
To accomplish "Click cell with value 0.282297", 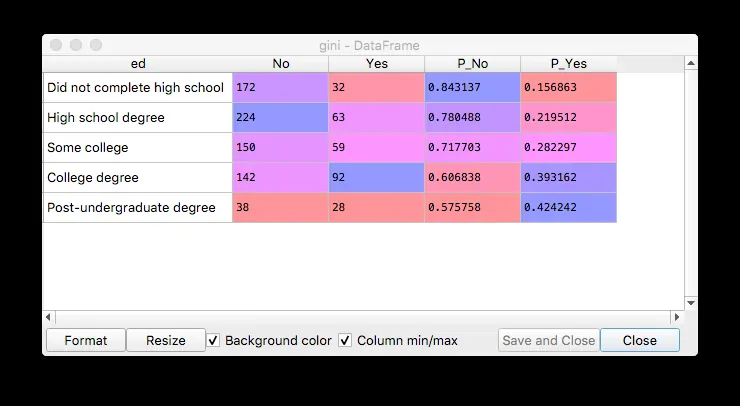I will point(569,147).
